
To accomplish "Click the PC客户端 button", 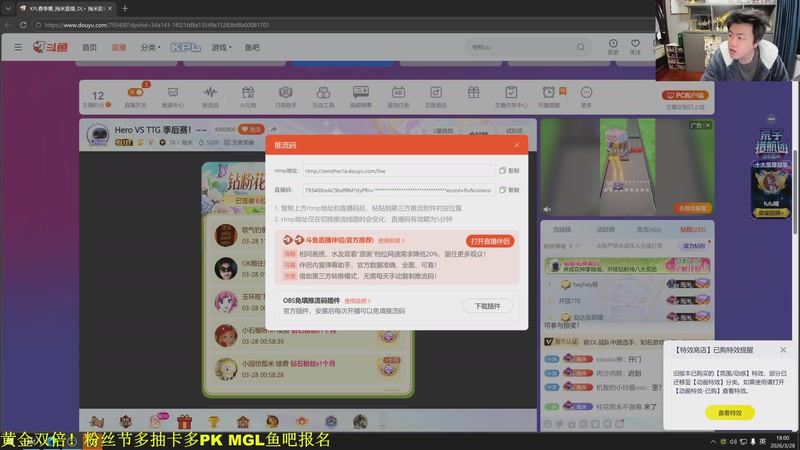I will click(x=685, y=95).
